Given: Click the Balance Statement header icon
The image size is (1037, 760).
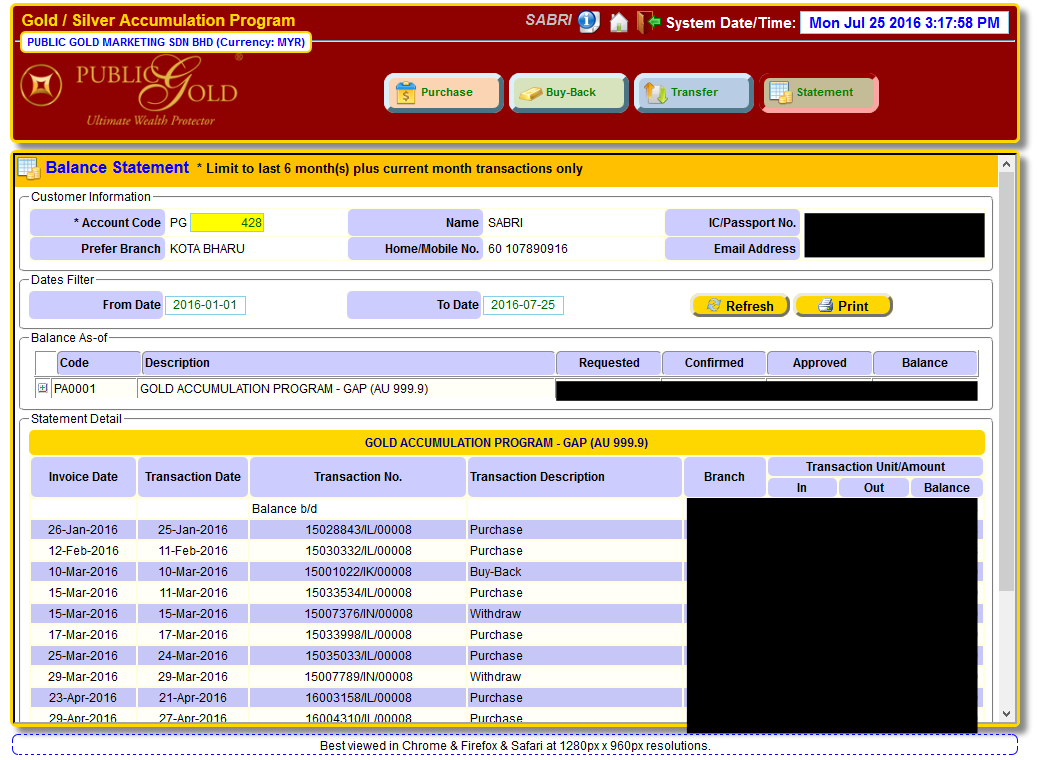Looking at the screenshot, I should click(29, 169).
